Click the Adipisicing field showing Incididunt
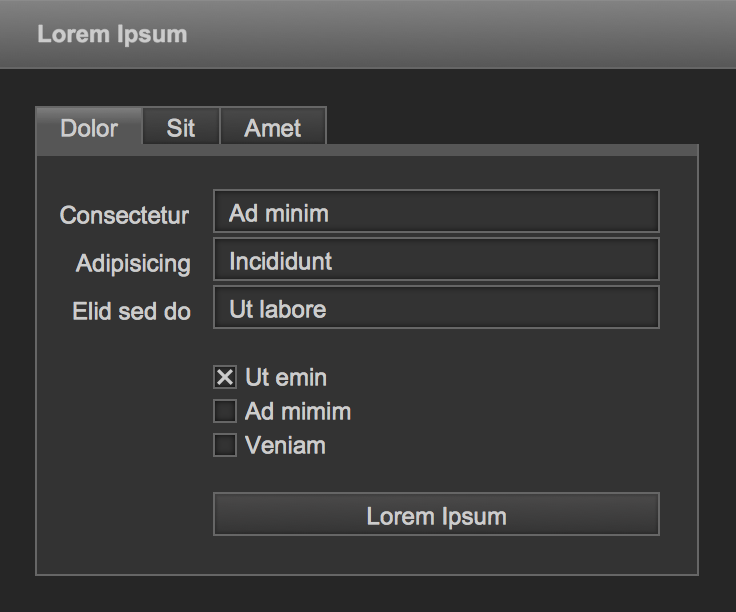736x612 pixels. point(437,259)
